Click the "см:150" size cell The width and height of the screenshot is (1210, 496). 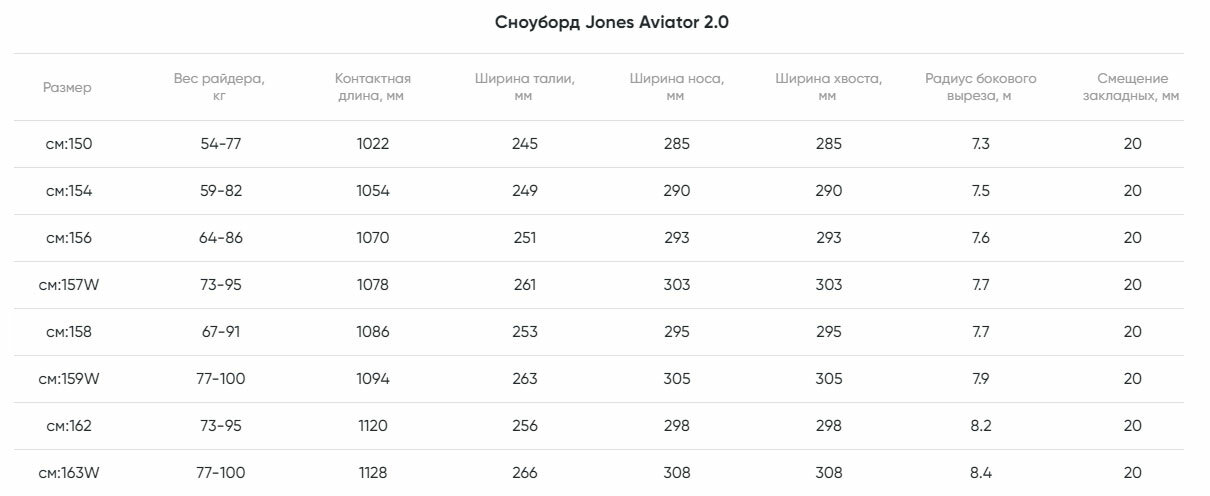[x=69, y=144]
